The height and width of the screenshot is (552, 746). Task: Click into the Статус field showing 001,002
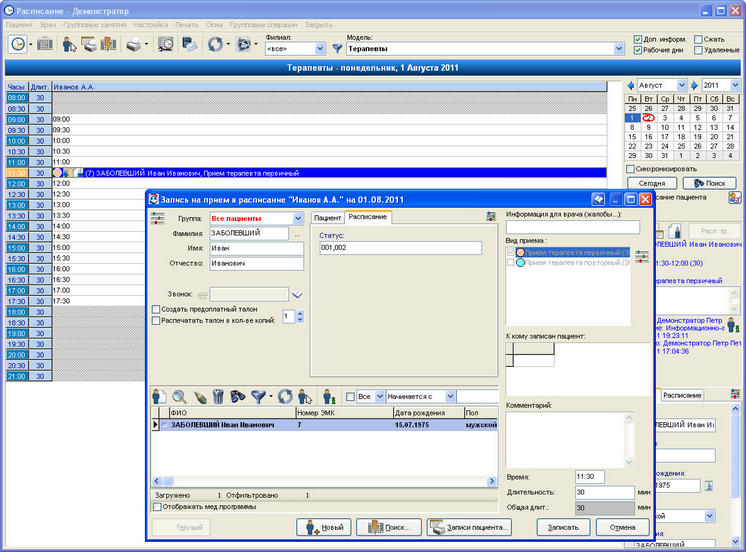coord(401,248)
